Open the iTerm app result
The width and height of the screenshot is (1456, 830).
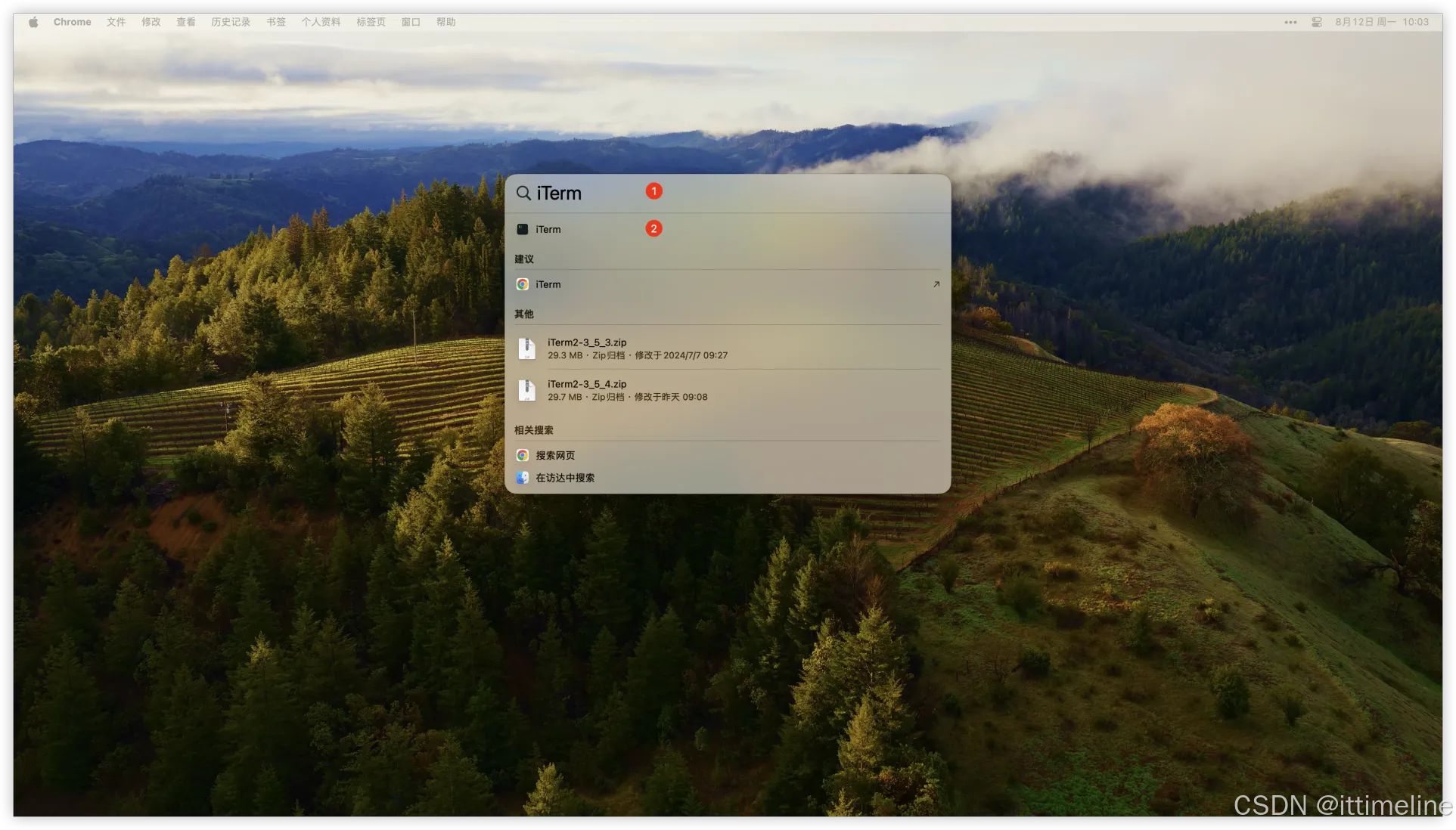pos(548,229)
